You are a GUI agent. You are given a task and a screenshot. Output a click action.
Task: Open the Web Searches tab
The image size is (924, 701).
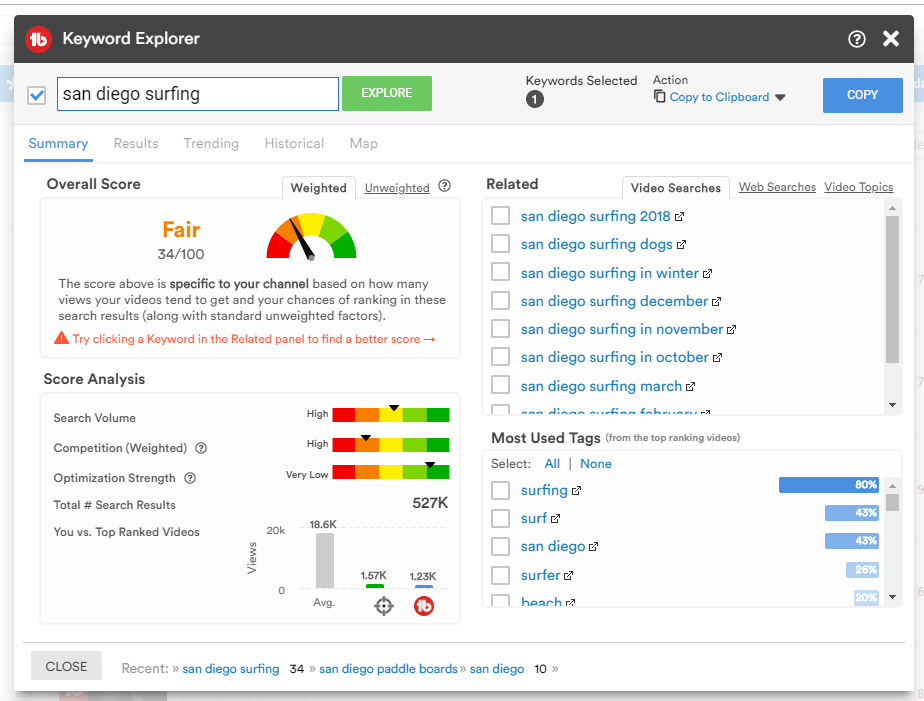[x=777, y=187]
